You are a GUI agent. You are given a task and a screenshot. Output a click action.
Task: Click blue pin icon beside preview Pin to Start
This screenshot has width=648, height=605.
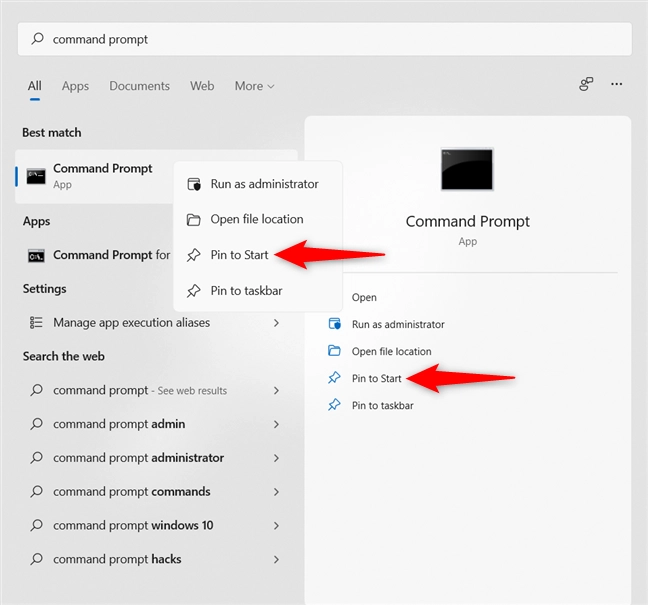(x=334, y=378)
